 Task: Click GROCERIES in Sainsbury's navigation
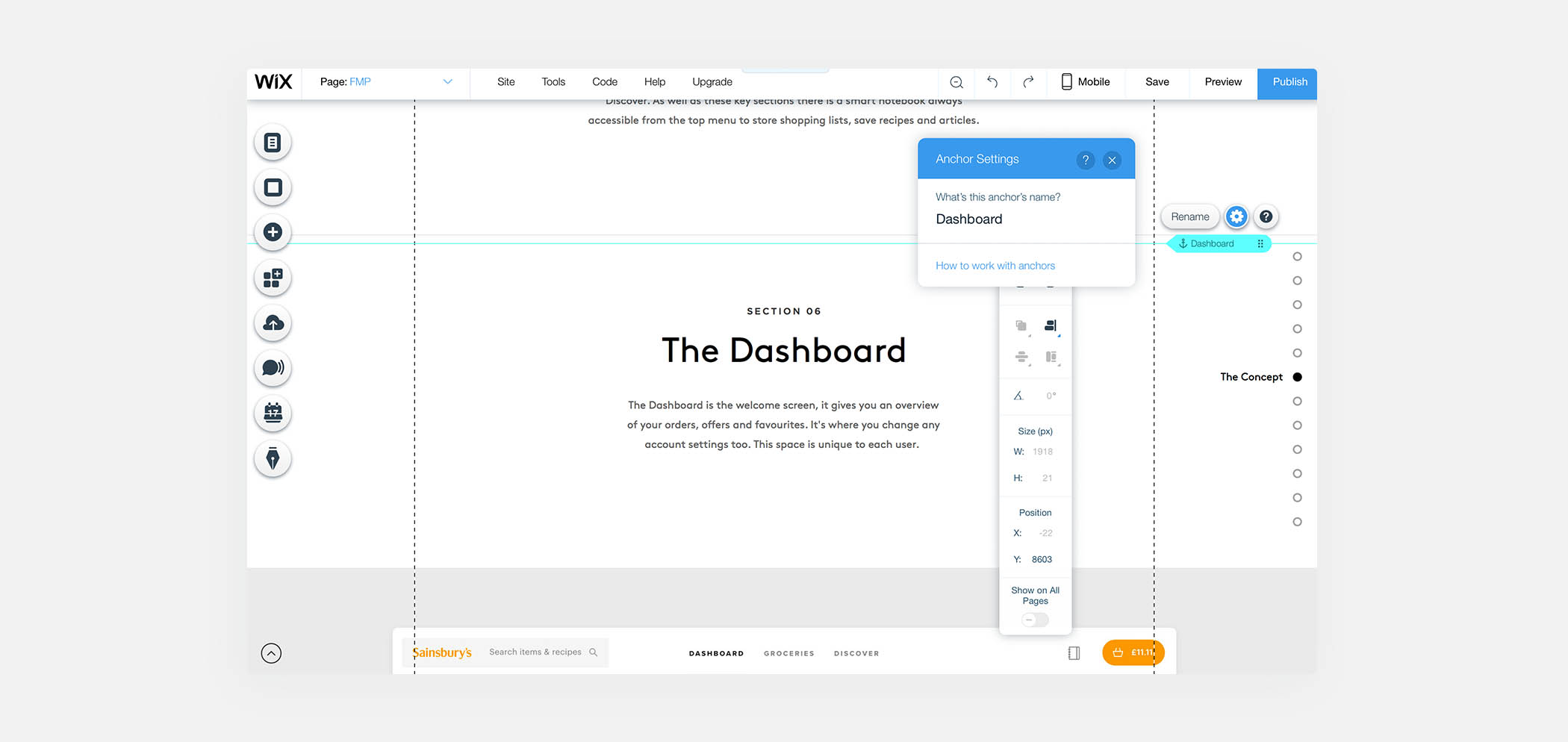[x=788, y=653]
